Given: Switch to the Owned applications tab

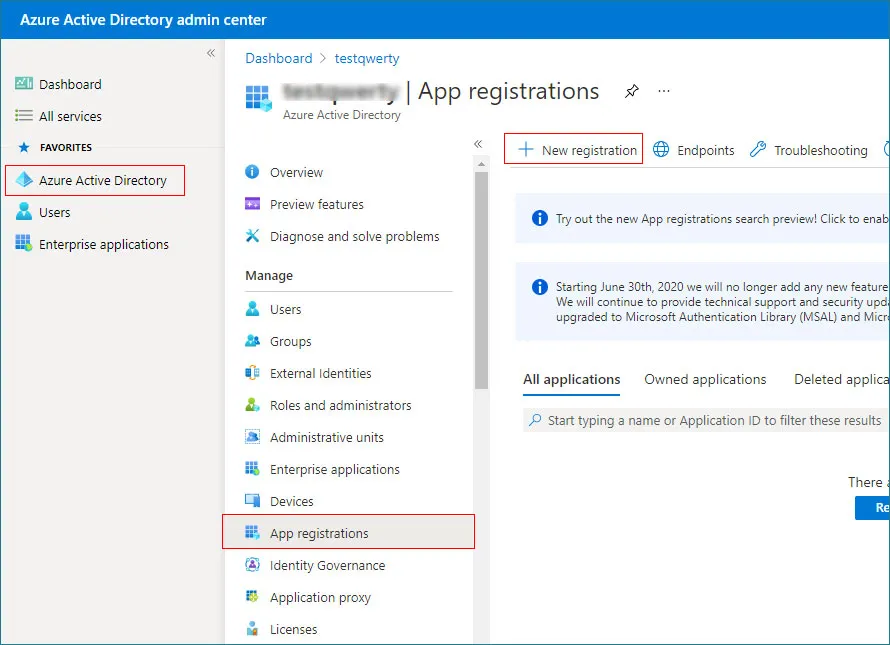Looking at the screenshot, I should click(x=705, y=380).
